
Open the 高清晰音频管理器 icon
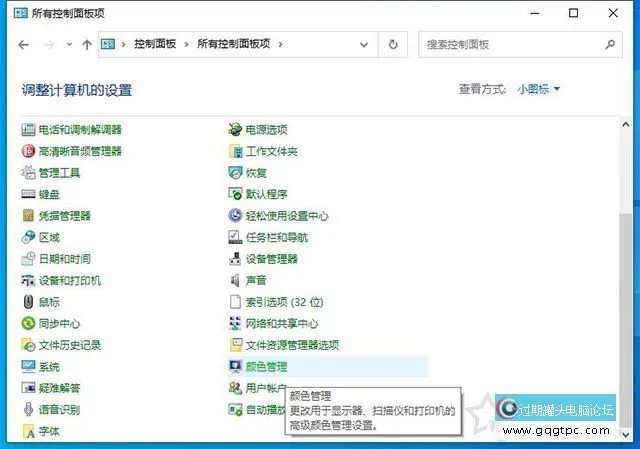click(x=28, y=151)
